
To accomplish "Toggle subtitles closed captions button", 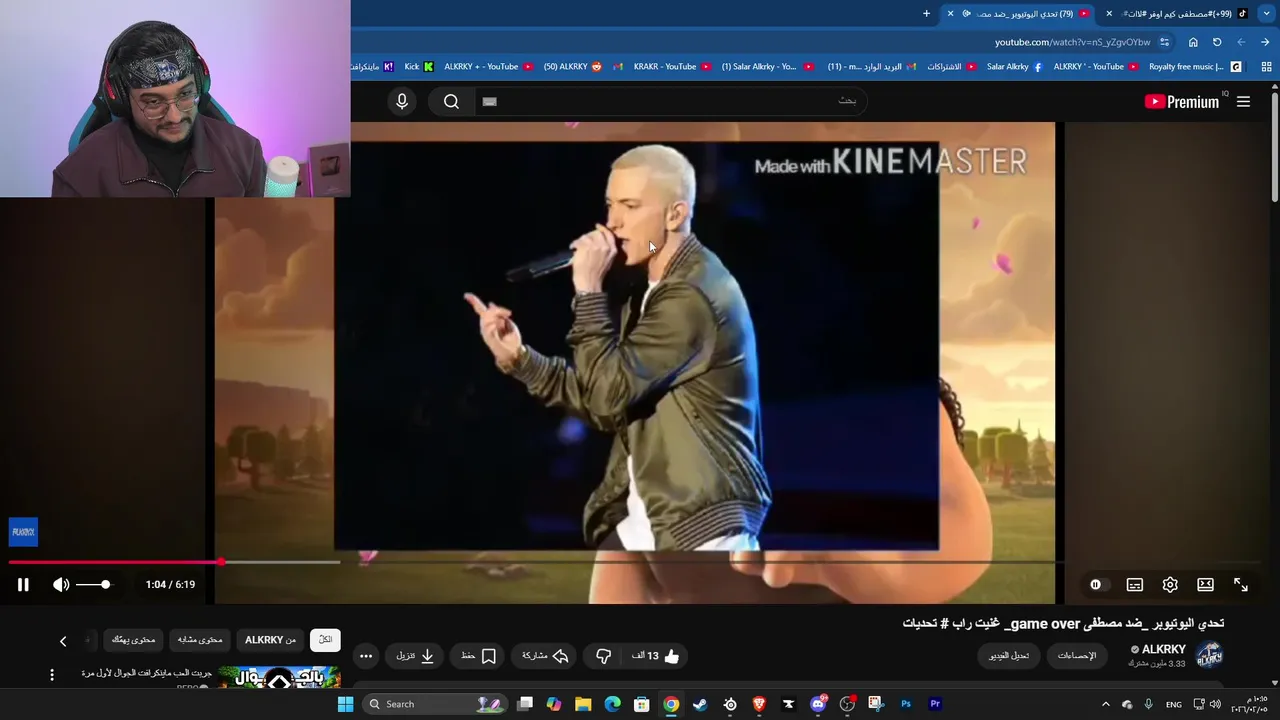I will click(1134, 585).
